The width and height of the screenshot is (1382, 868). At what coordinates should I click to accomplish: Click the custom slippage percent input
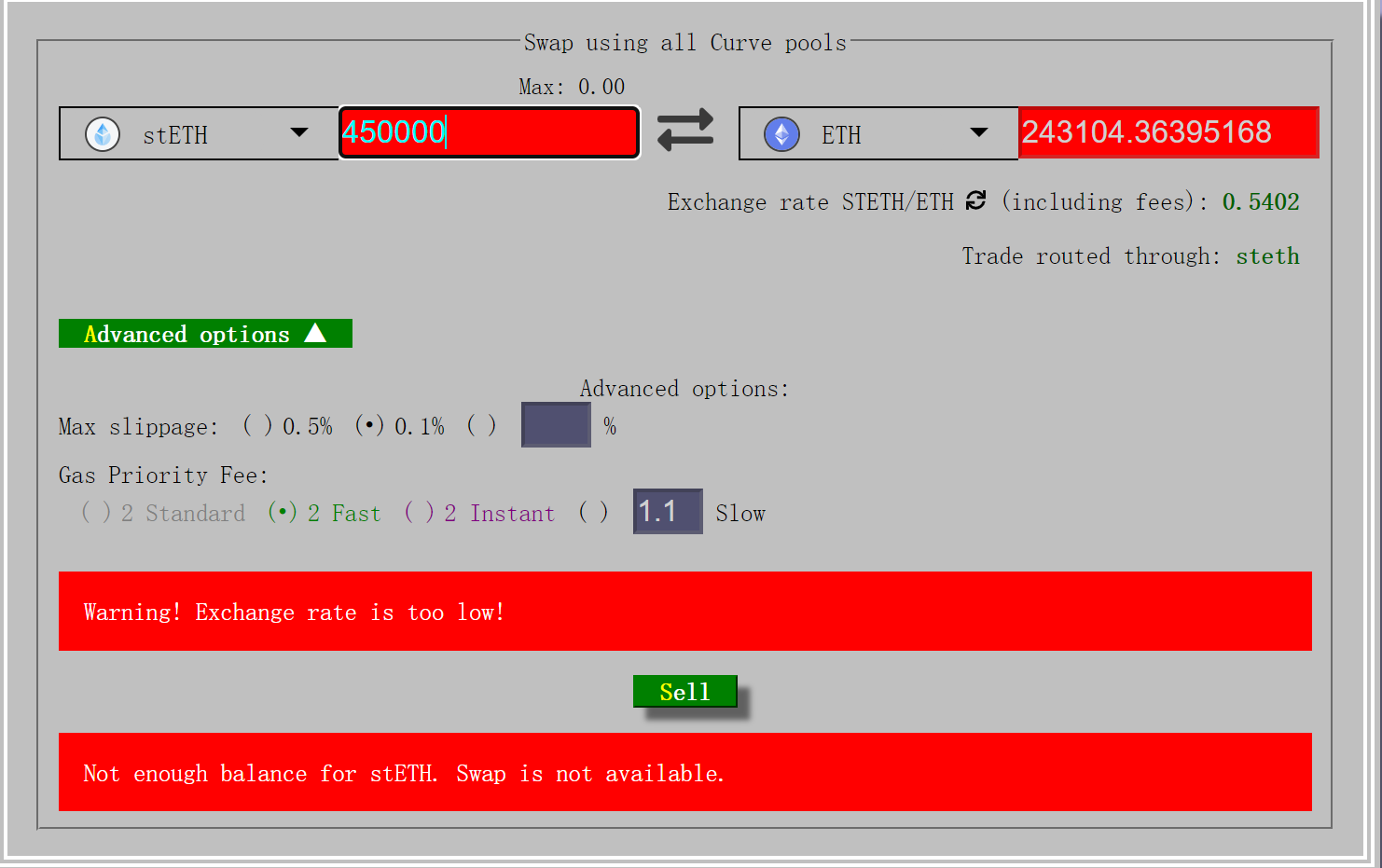[556, 424]
